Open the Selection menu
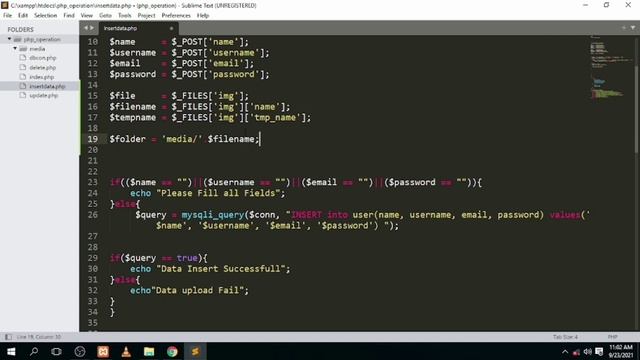This screenshot has width=640, height=360. point(45,16)
